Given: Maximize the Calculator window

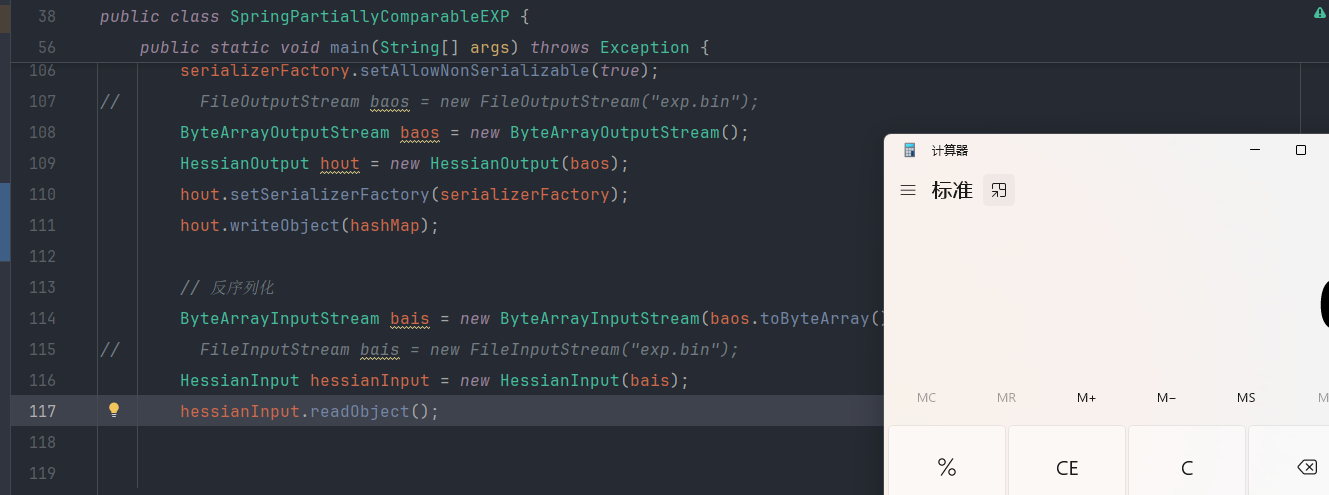Looking at the screenshot, I should 1301,150.
